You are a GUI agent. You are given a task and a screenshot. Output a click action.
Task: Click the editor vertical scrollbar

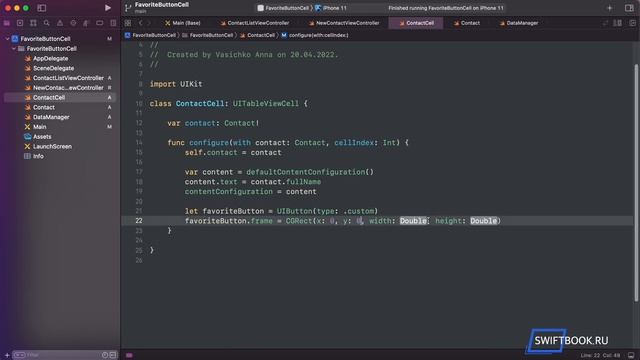[636, 183]
